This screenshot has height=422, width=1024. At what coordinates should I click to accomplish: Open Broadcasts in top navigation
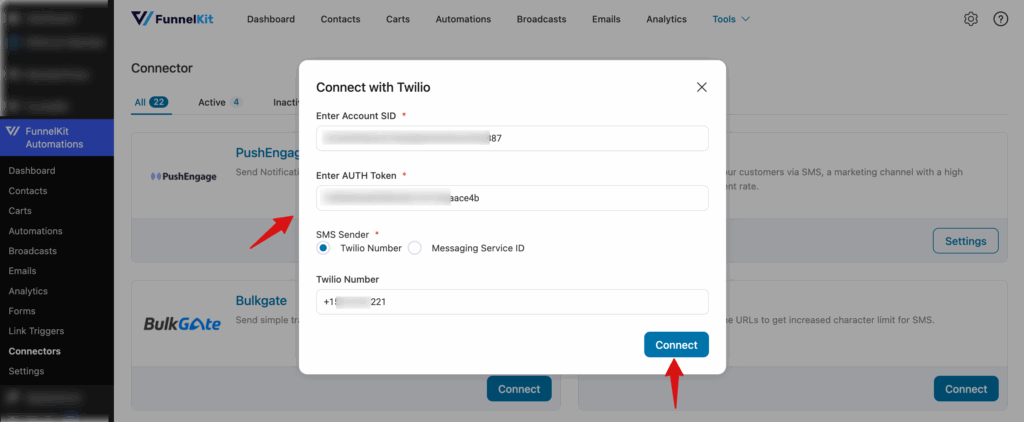point(541,19)
